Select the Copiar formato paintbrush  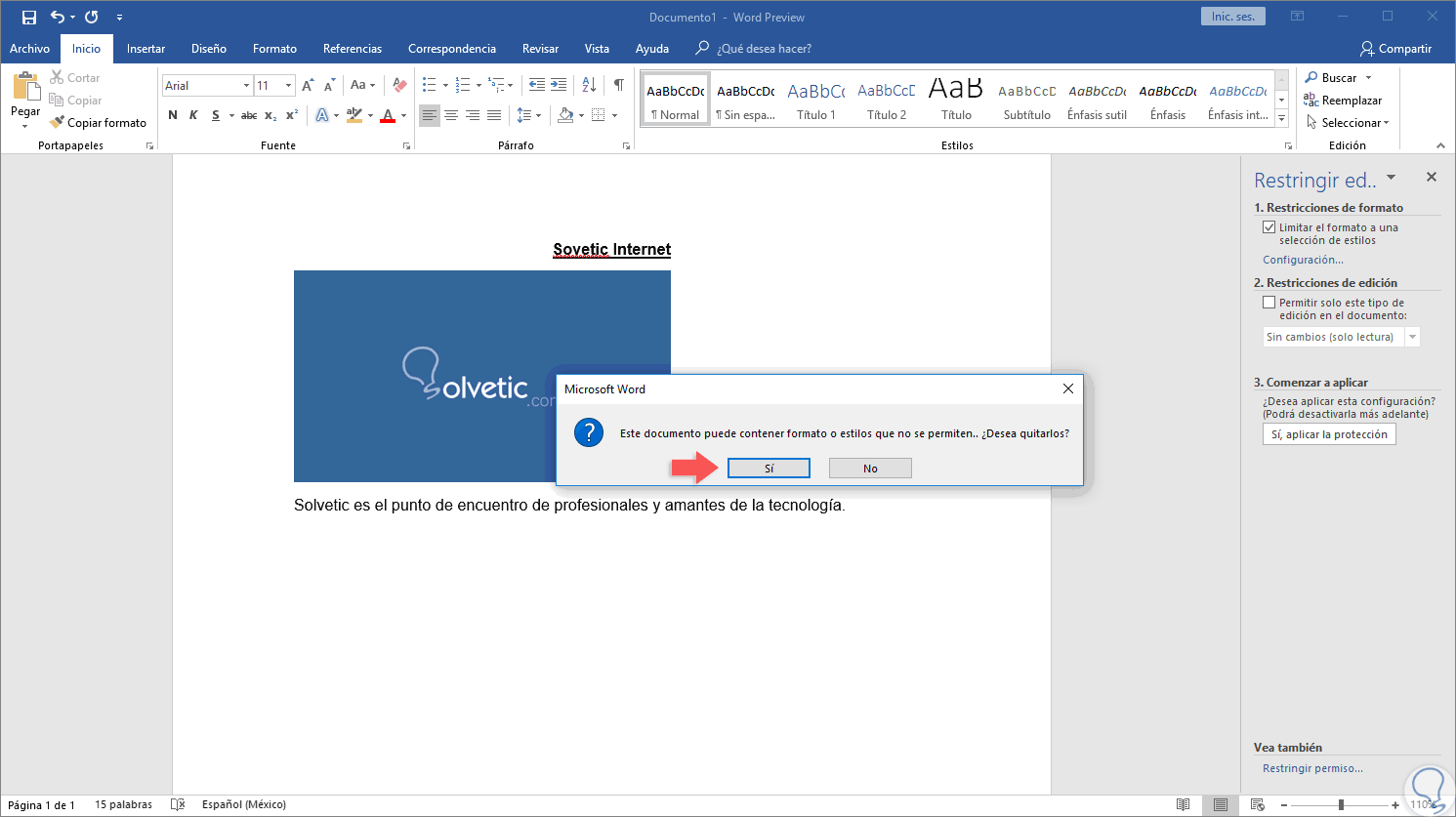coord(98,123)
